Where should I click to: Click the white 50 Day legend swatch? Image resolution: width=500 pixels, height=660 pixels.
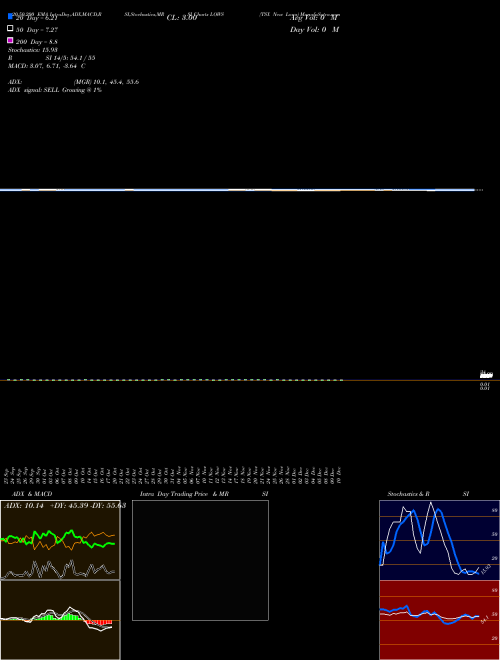pos(11,29)
